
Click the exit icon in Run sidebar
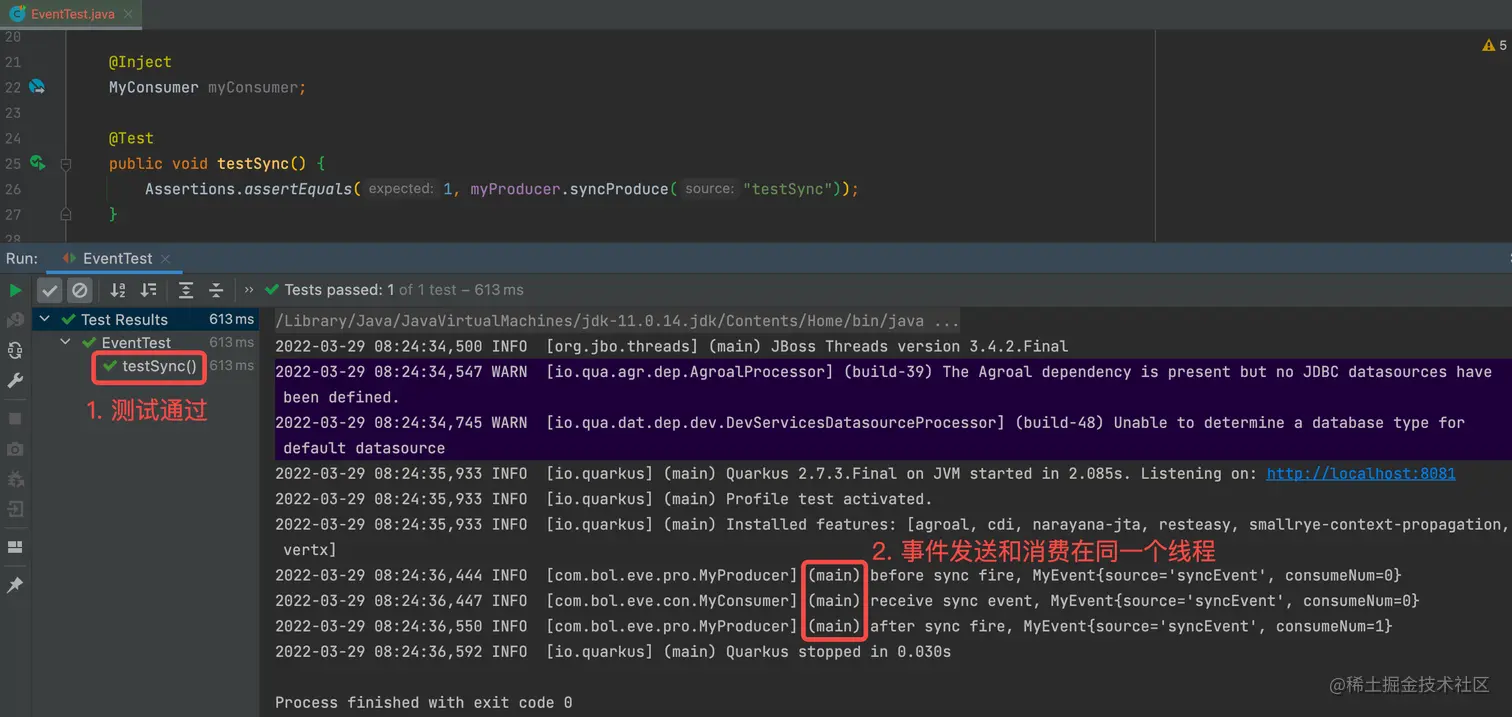[x=15, y=509]
